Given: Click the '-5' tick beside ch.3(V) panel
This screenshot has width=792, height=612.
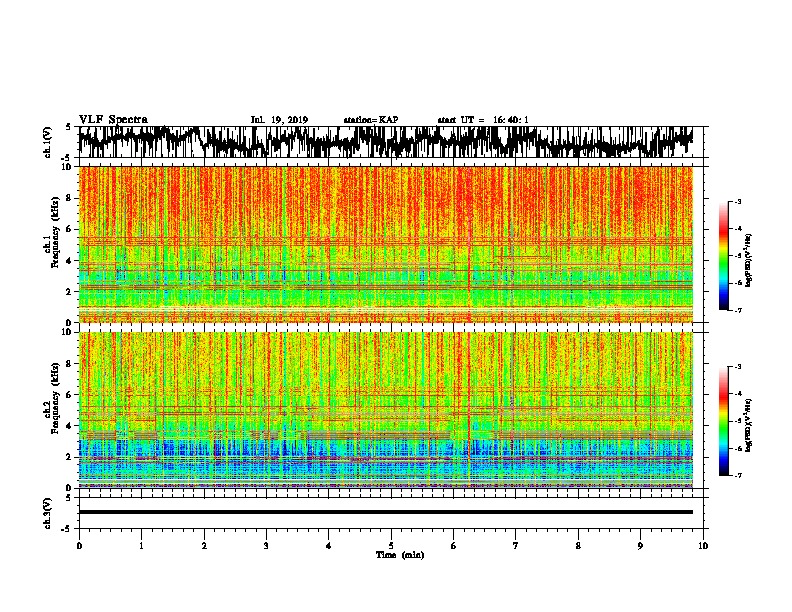Looking at the screenshot, I should point(68,529).
